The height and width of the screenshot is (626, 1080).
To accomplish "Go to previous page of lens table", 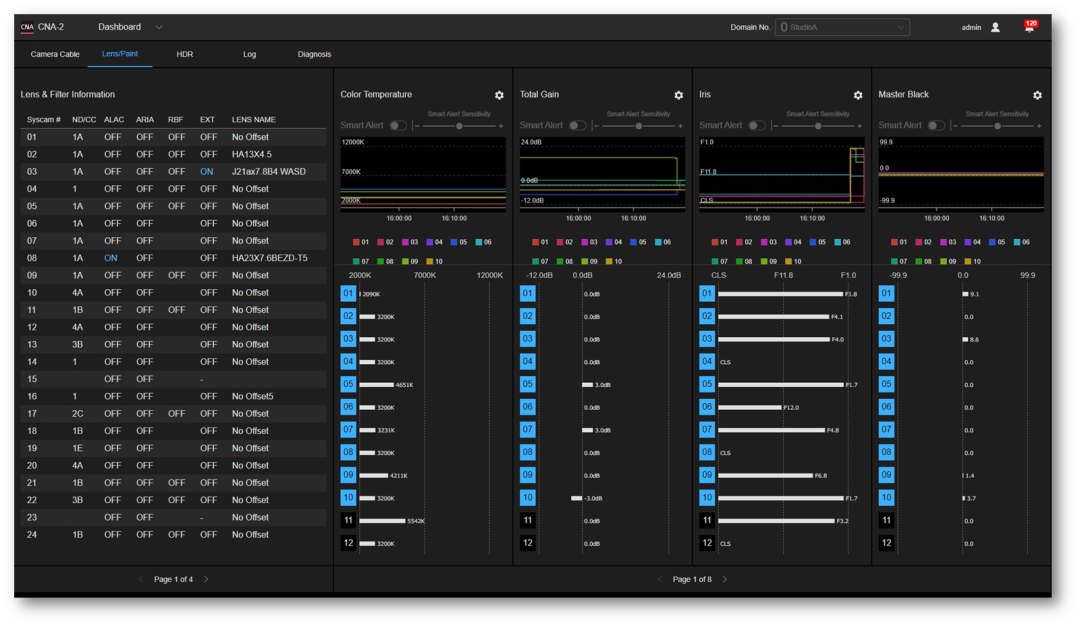I will coord(141,579).
